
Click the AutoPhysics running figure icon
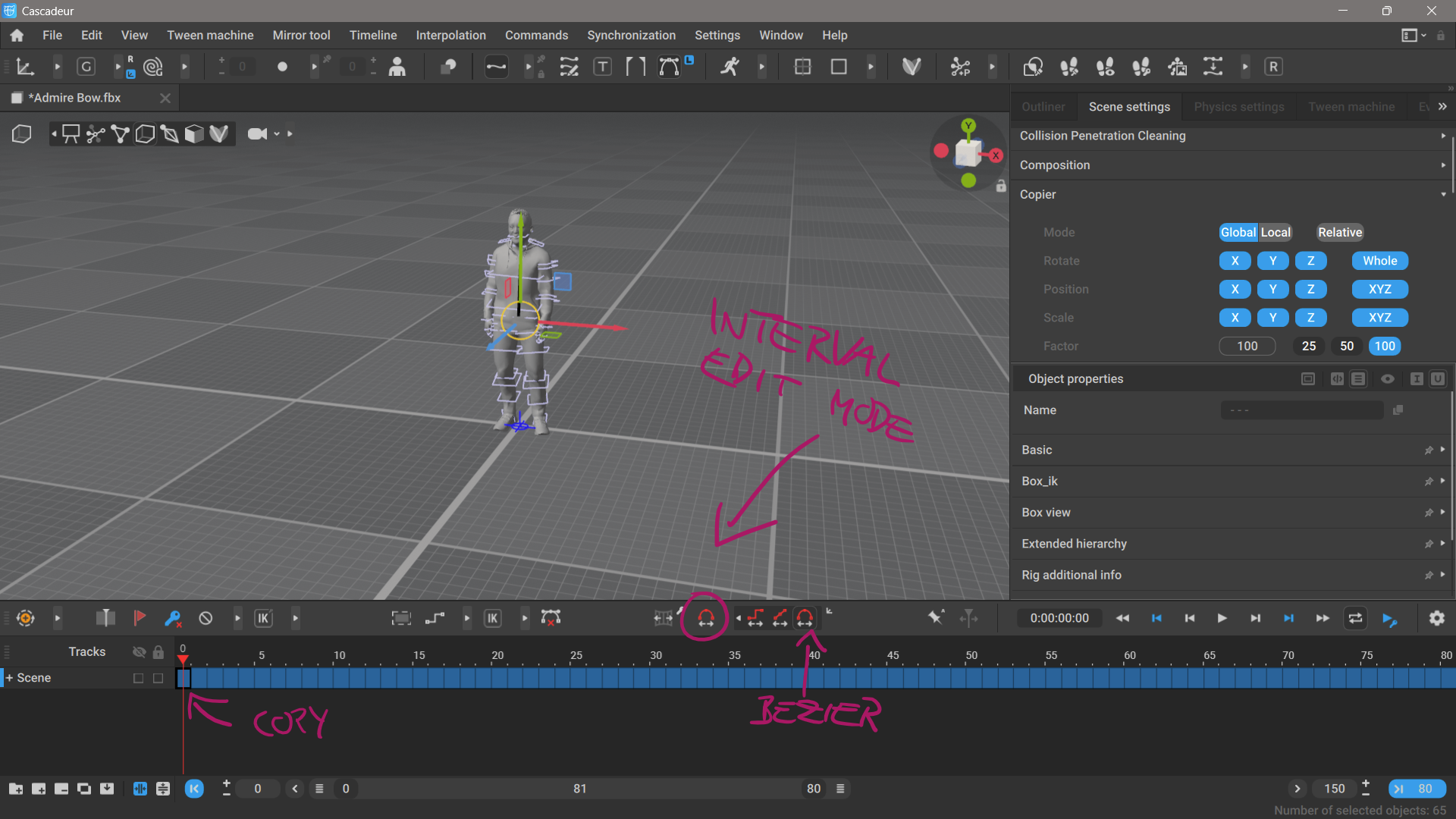(x=730, y=67)
